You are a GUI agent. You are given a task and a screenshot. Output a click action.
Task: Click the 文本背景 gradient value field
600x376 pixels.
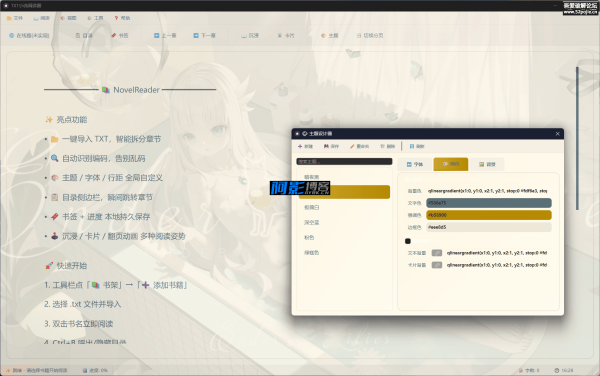498,253
